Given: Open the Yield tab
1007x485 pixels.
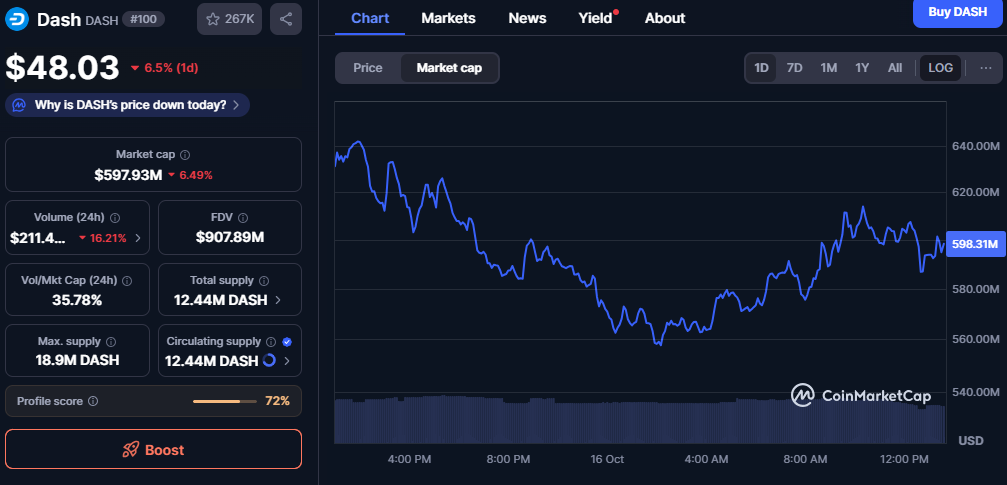Looking at the screenshot, I should 595,18.
